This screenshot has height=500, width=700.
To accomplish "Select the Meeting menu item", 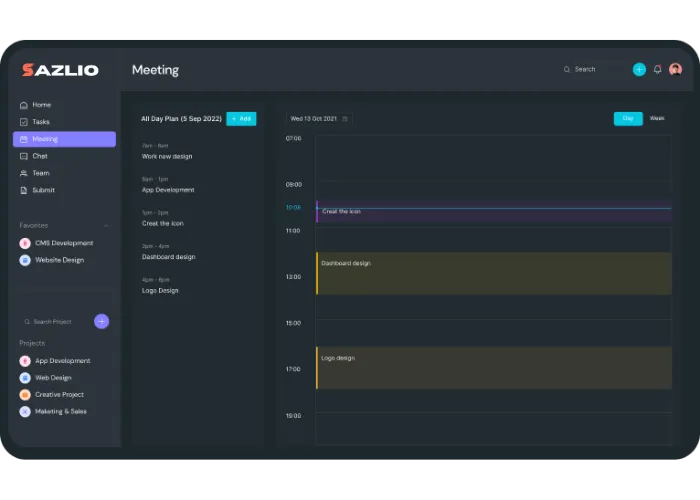I will coord(64,139).
